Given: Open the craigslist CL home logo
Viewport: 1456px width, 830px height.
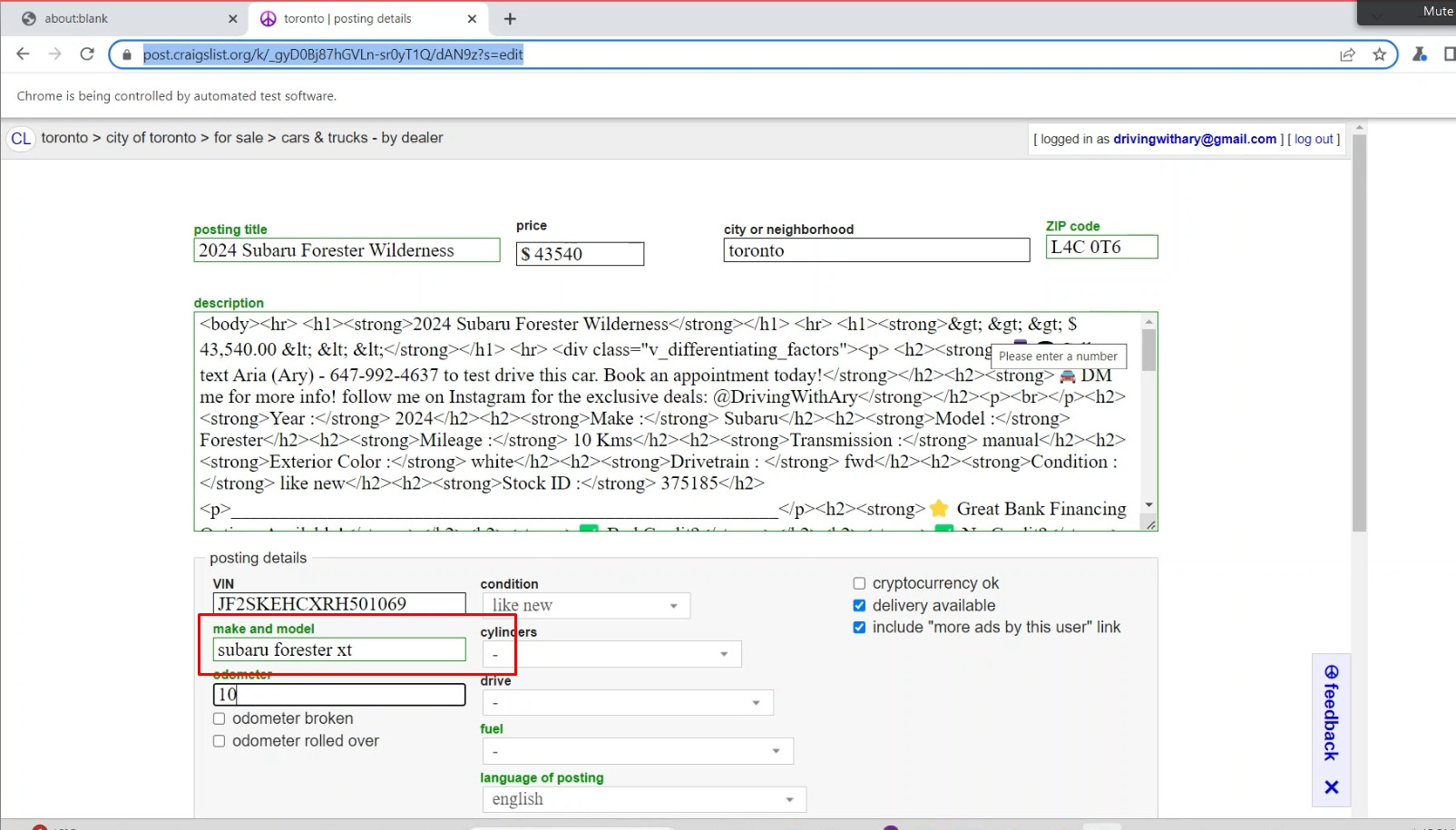Looking at the screenshot, I should pyautogui.click(x=21, y=139).
